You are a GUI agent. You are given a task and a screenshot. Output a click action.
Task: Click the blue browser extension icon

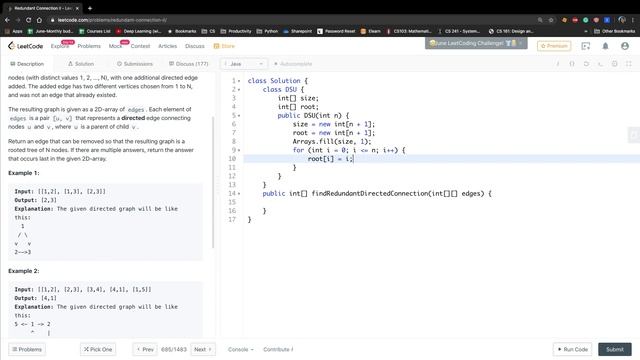[607, 20]
